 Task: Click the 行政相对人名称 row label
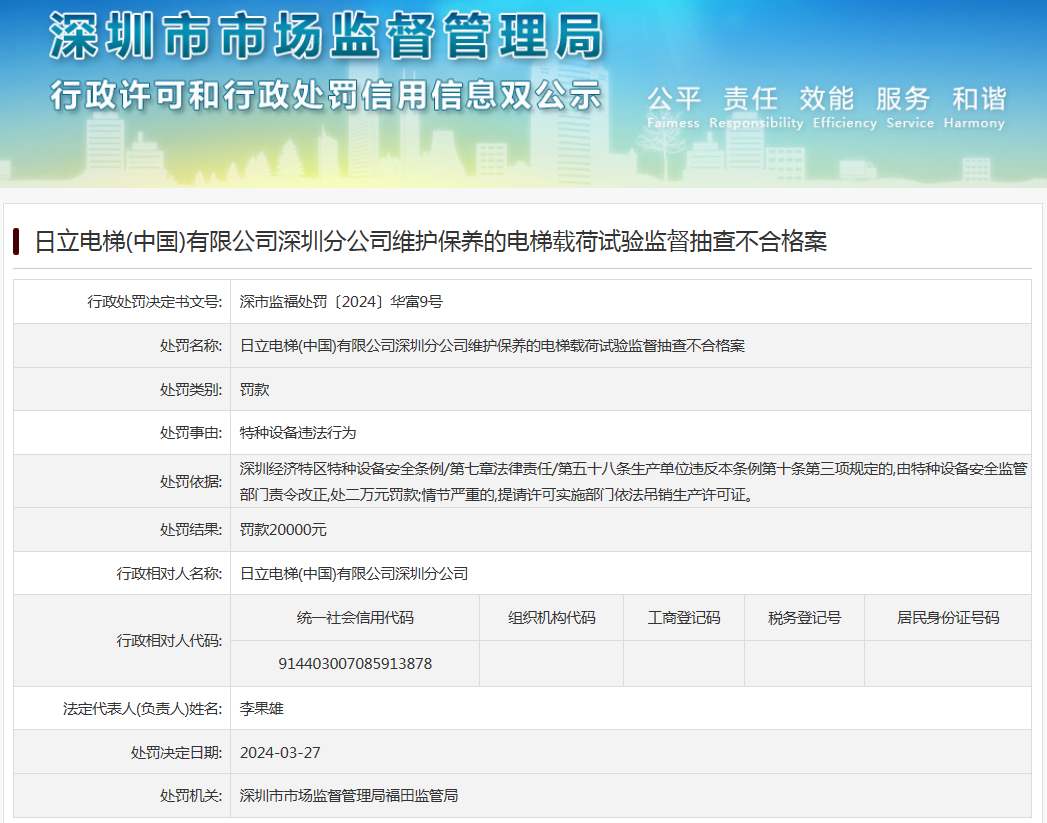169,573
